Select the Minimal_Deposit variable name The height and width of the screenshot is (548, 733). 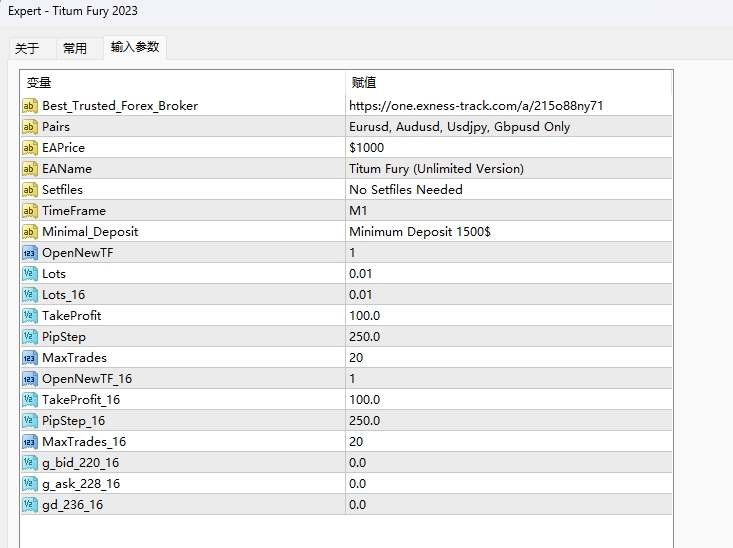click(90, 232)
